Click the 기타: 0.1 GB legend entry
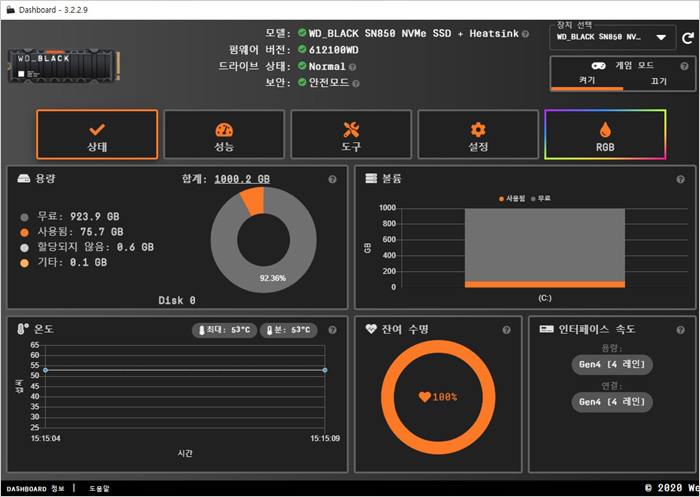Viewport: 700px width, 497px height. click(64, 262)
